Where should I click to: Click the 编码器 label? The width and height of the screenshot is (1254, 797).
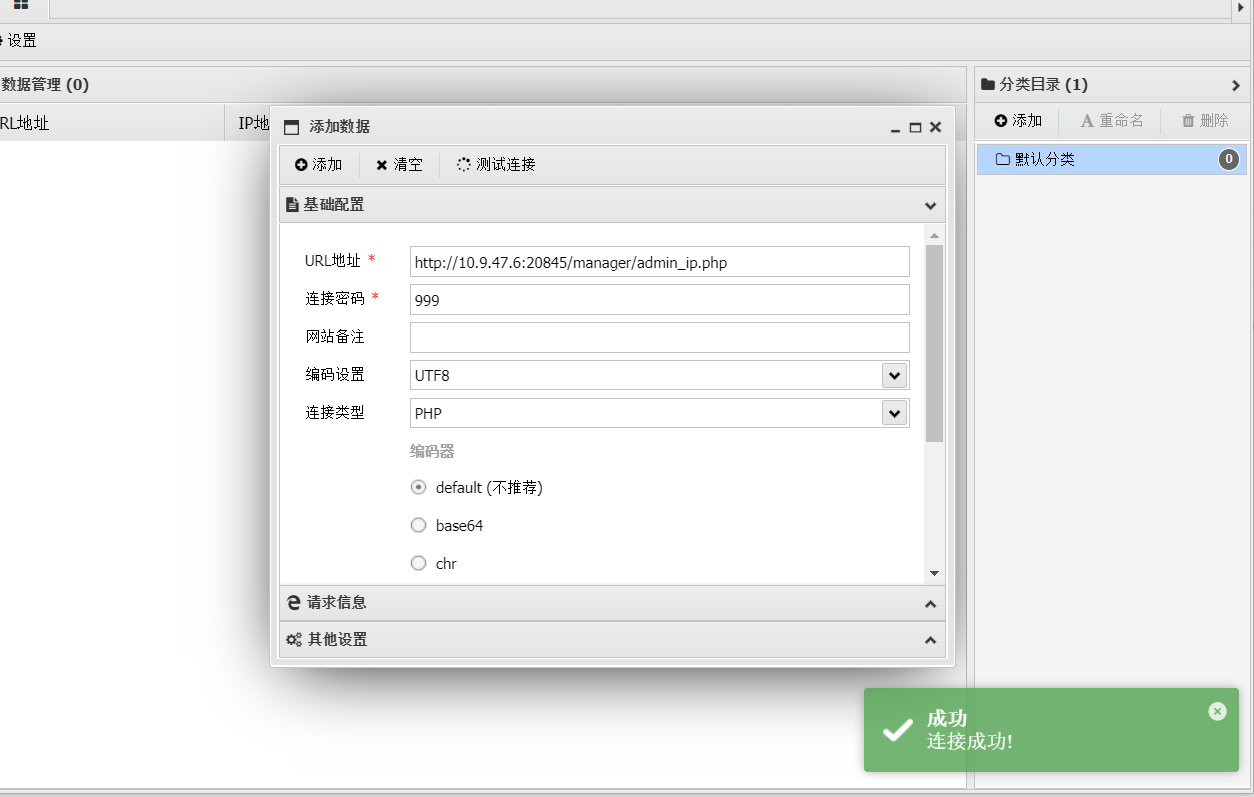pos(432,452)
